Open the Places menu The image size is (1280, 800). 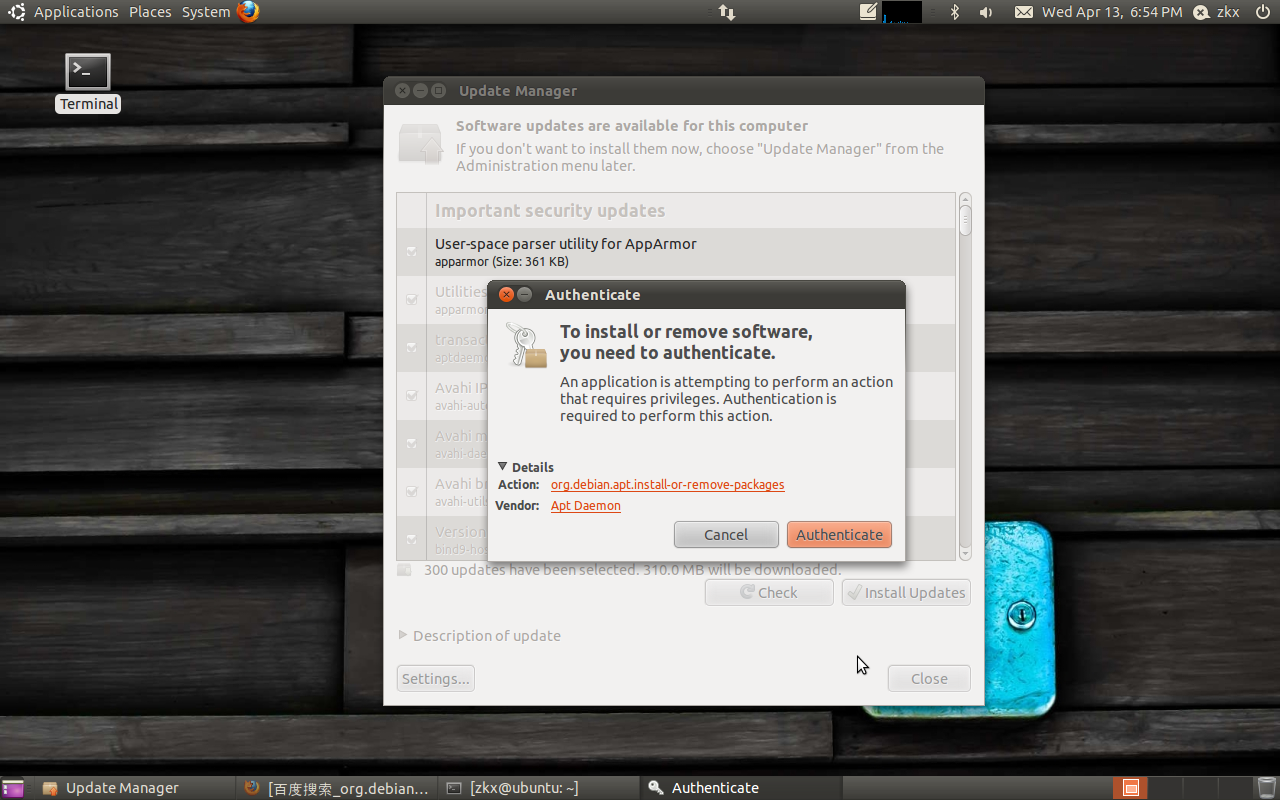pos(150,12)
